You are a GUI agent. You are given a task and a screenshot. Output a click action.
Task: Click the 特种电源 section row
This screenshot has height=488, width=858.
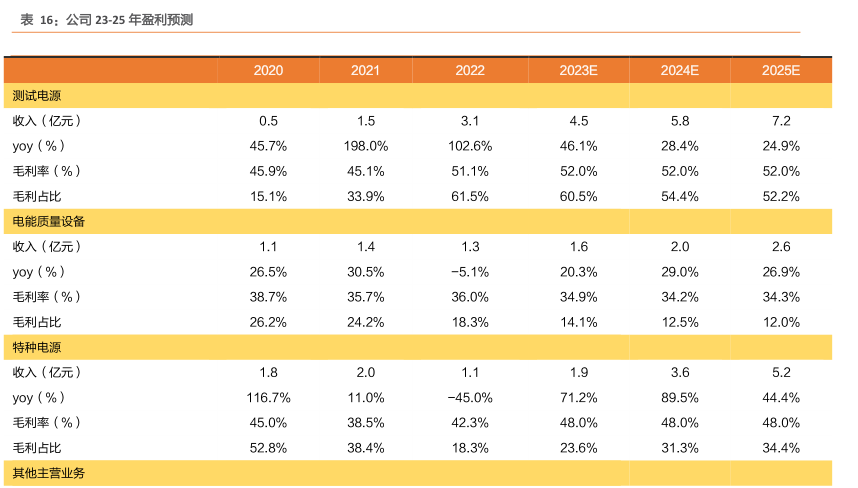(39, 347)
